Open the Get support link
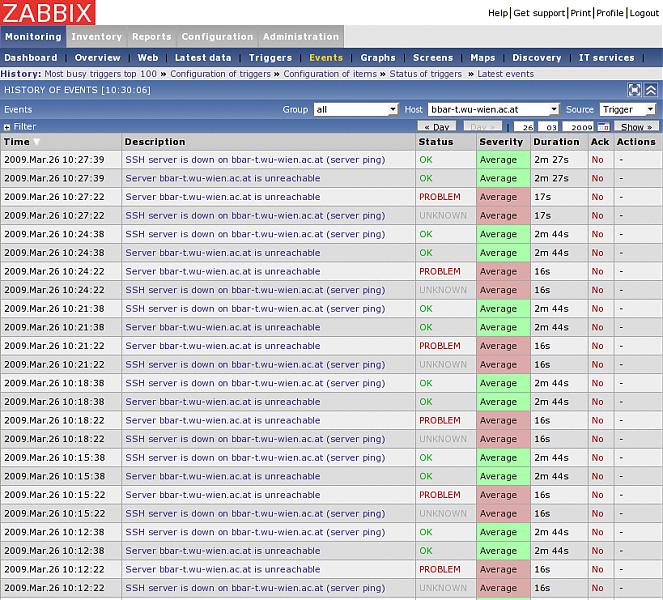This screenshot has width=663, height=600. (x=540, y=13)
